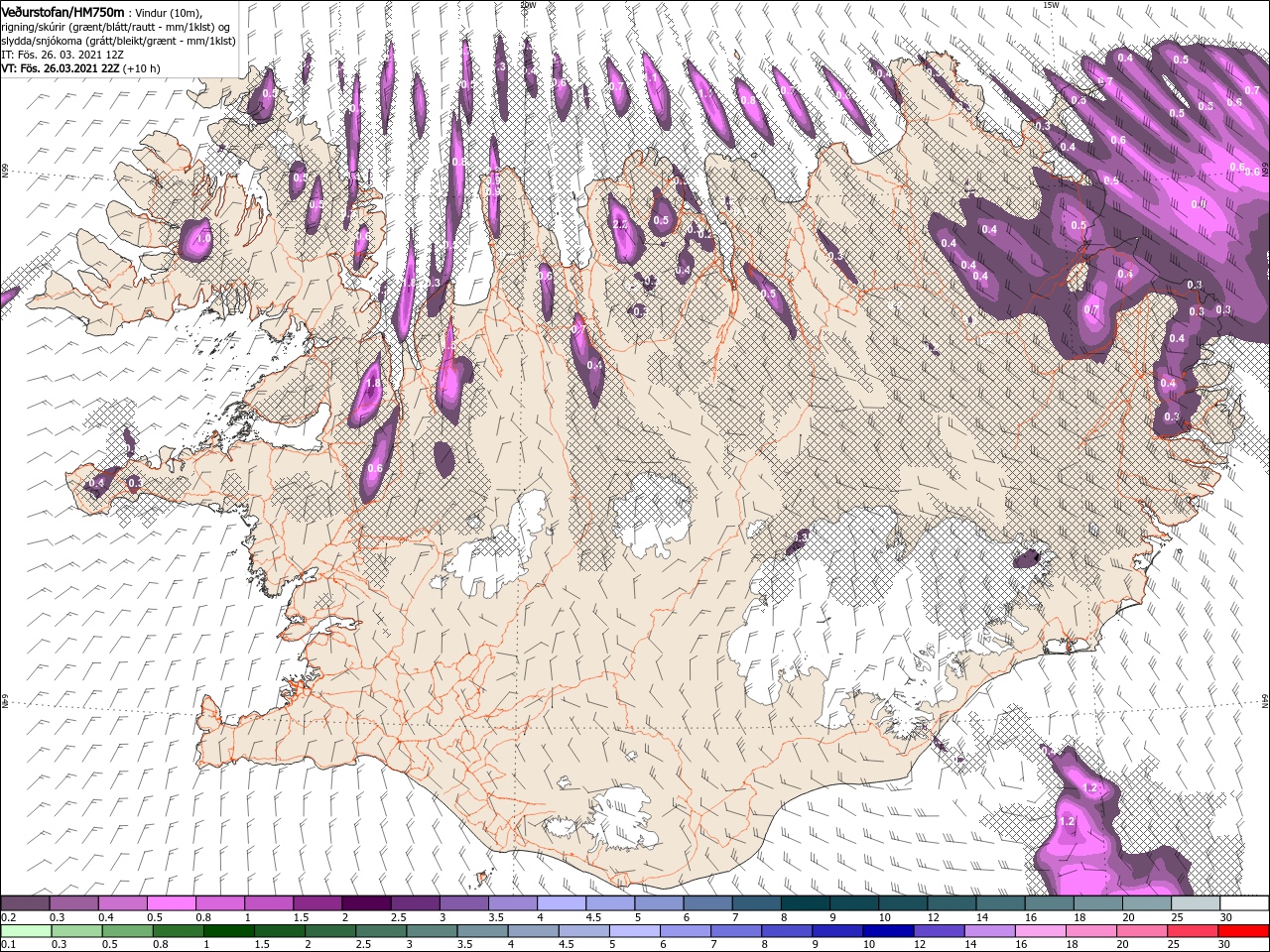This screenshot has width=1270, height=952.
Task: Pick the snow scale swatch starting at 18
Action: pyautogui.click(x=1098, y=903)
